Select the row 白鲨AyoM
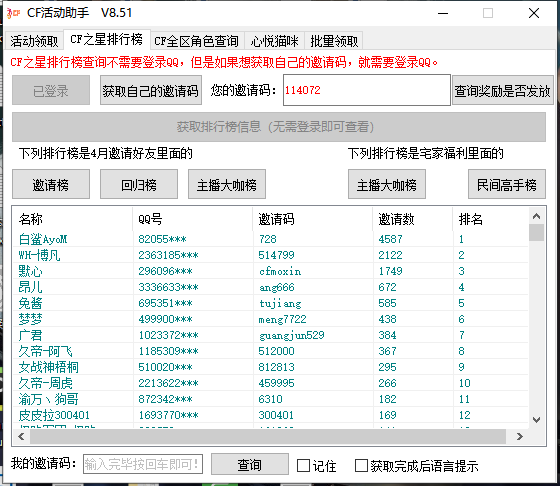Screen dimensions: 560x486 click(x=270, y=239)
